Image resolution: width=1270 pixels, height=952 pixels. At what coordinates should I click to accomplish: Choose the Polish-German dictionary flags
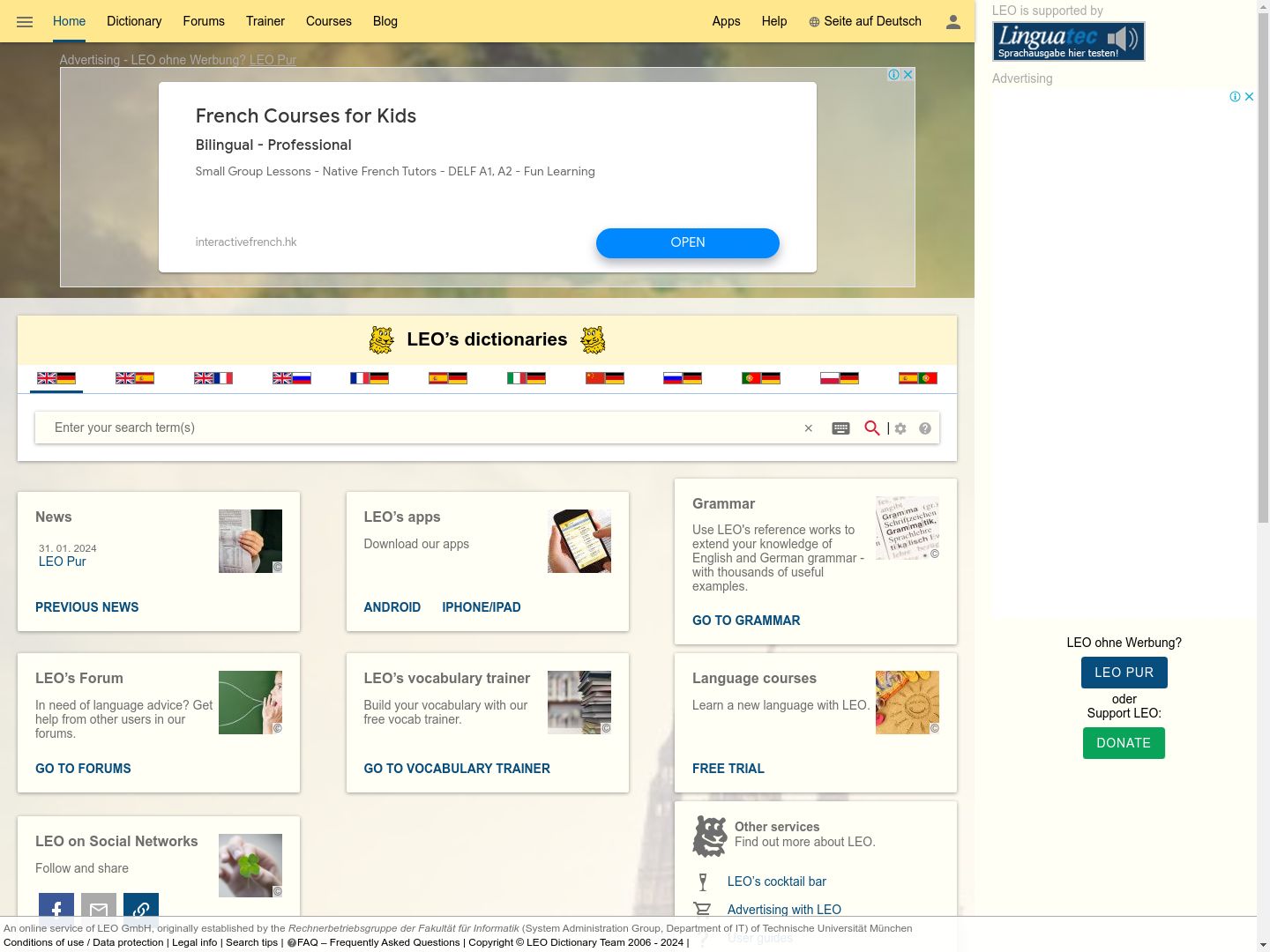[840, 378]
